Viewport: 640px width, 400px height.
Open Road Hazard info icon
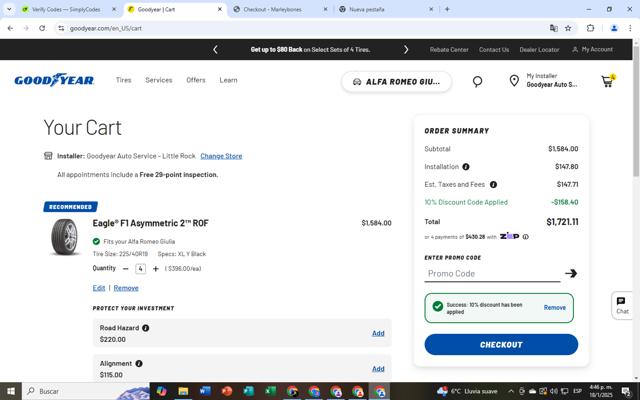point(145,328)
